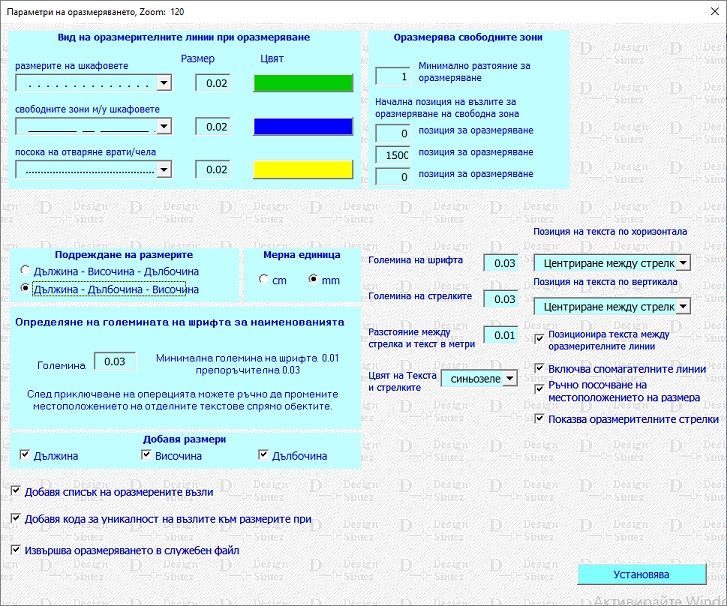Click Големина field for name font size
Viewport: 727px width, 606px height.
(x=115, y=361)
